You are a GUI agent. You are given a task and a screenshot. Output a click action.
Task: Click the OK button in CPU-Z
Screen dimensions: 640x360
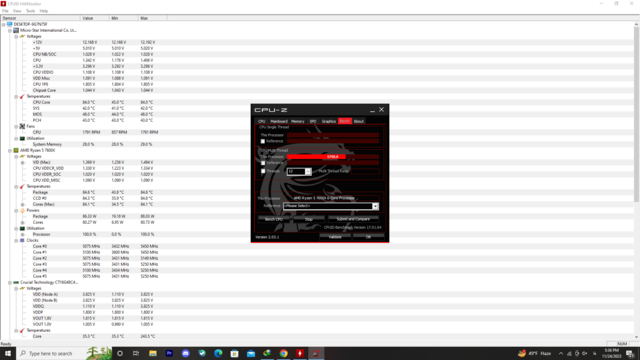point(368,237)
